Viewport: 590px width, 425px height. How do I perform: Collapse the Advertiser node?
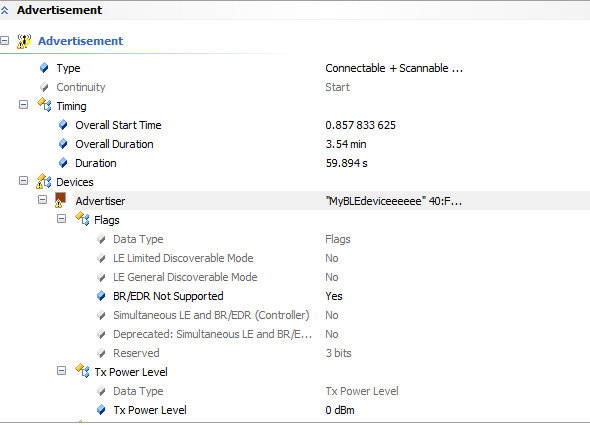pos(43,200)
